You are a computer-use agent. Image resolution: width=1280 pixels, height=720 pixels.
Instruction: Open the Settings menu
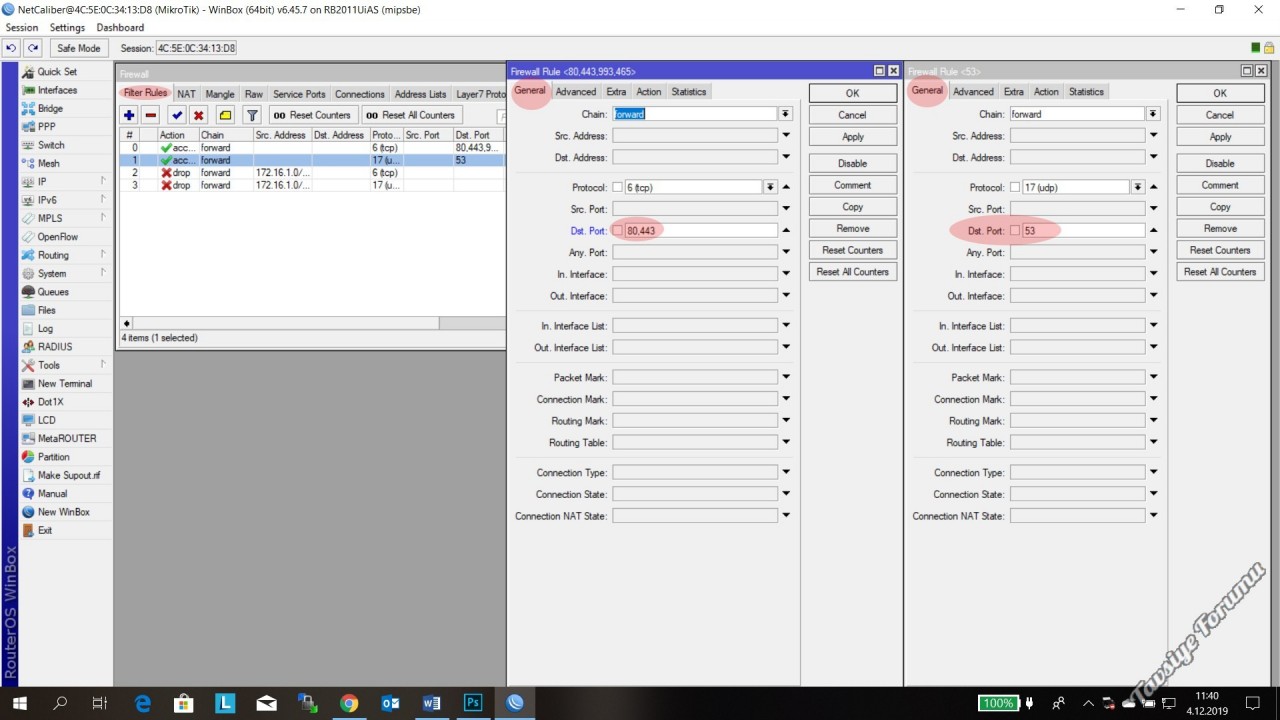coord(68,28)
